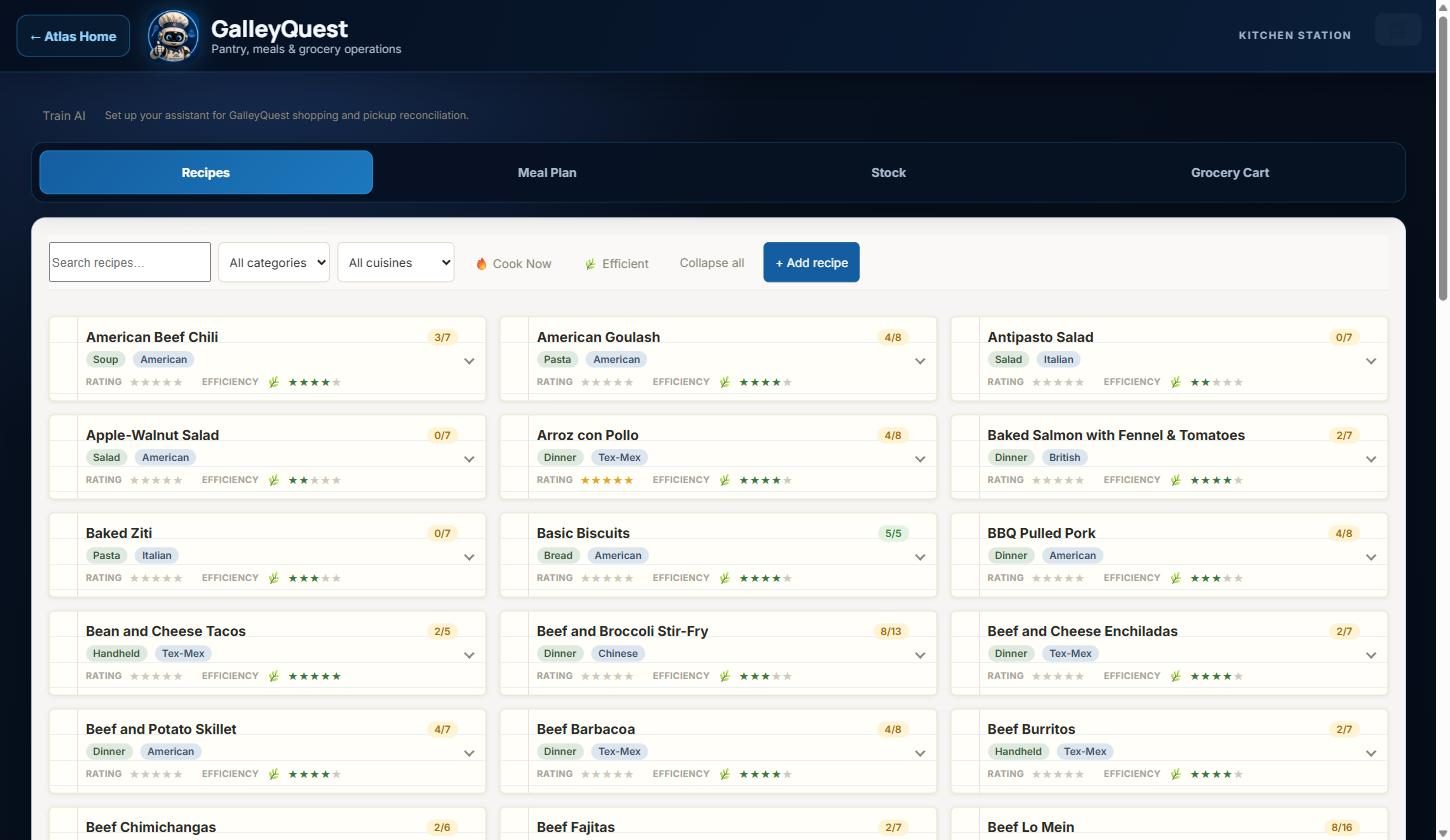
Task: Expand the Beef and Cheese Enchiladas chevron
Action: coord(1371,655)
